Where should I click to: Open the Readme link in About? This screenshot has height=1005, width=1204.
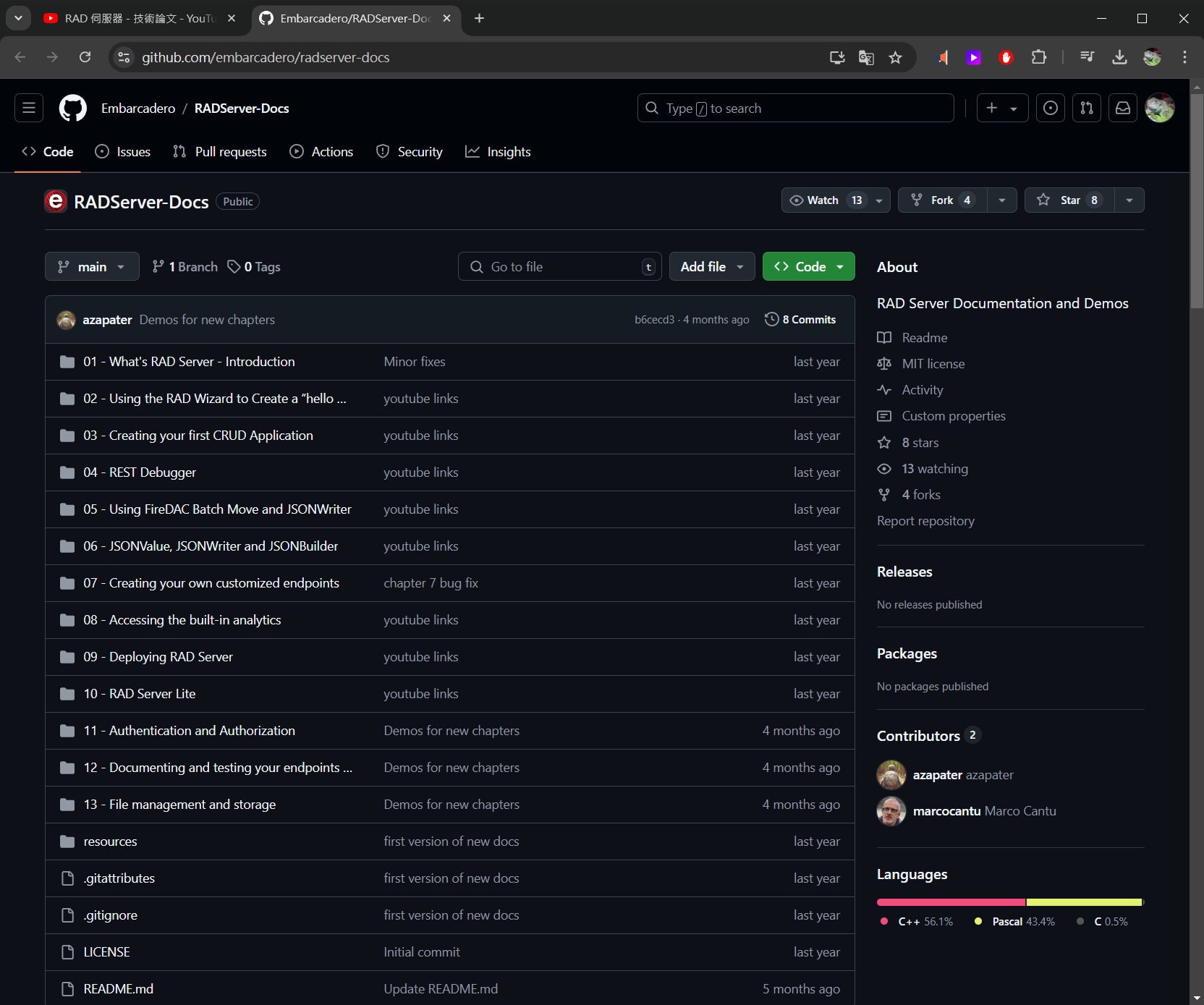point(924,338)
